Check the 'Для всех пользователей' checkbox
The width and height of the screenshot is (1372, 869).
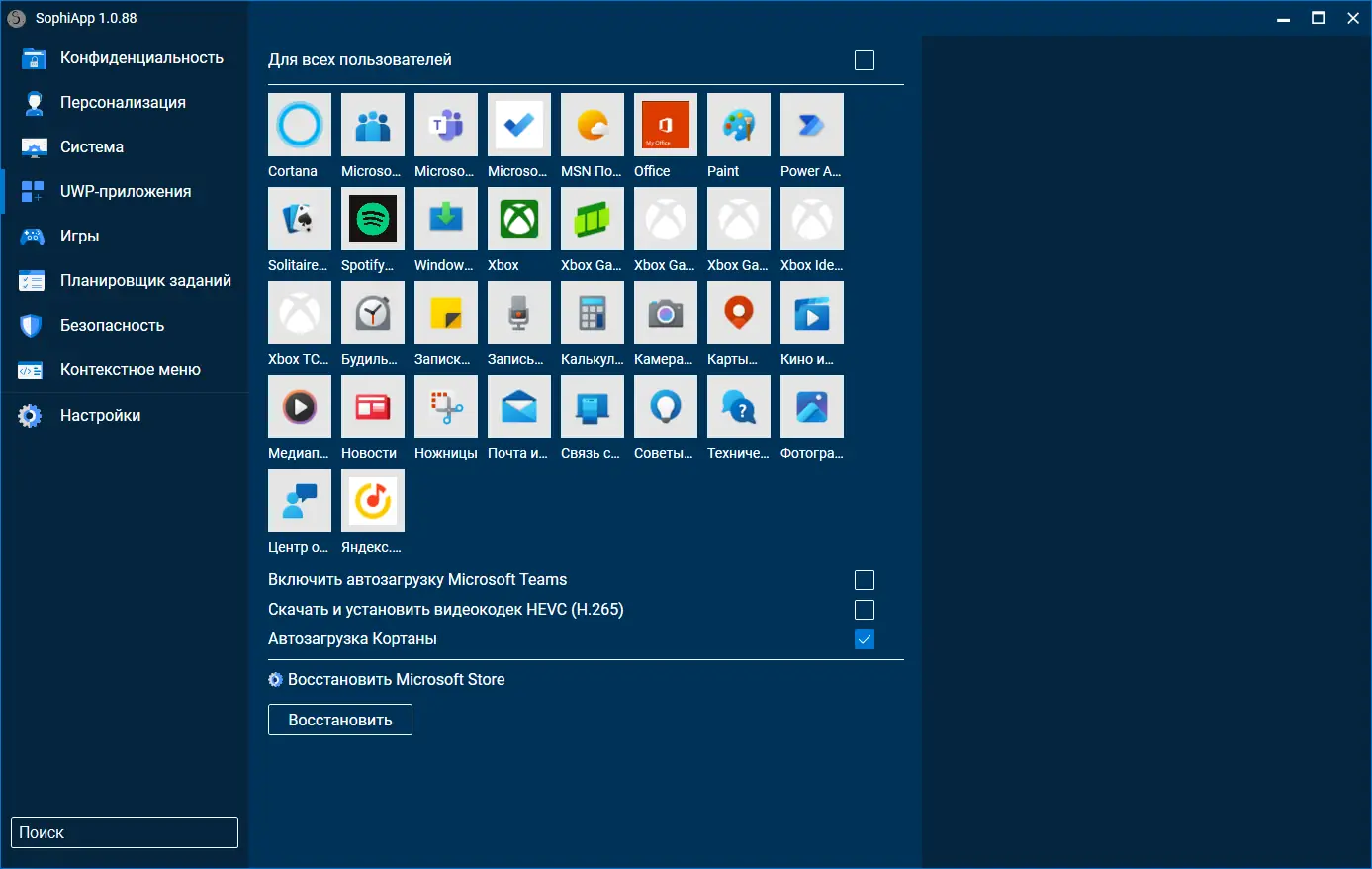[x=865, y=60]
